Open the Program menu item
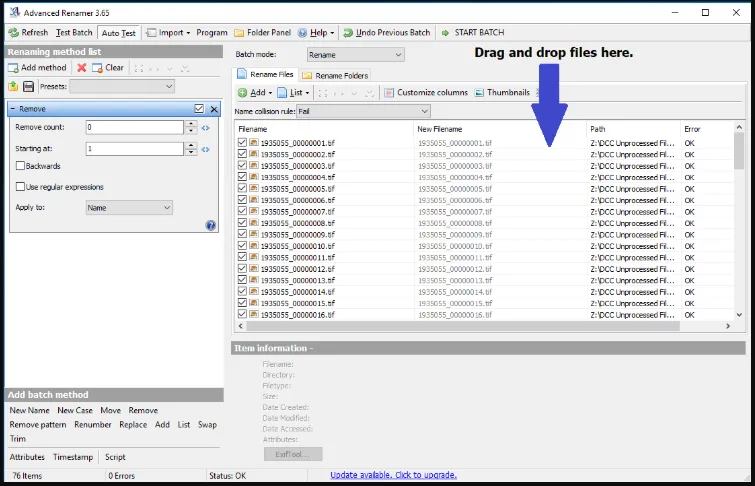Image resolution: width=755 pixels, height=486 pixels. pos(211,33)
